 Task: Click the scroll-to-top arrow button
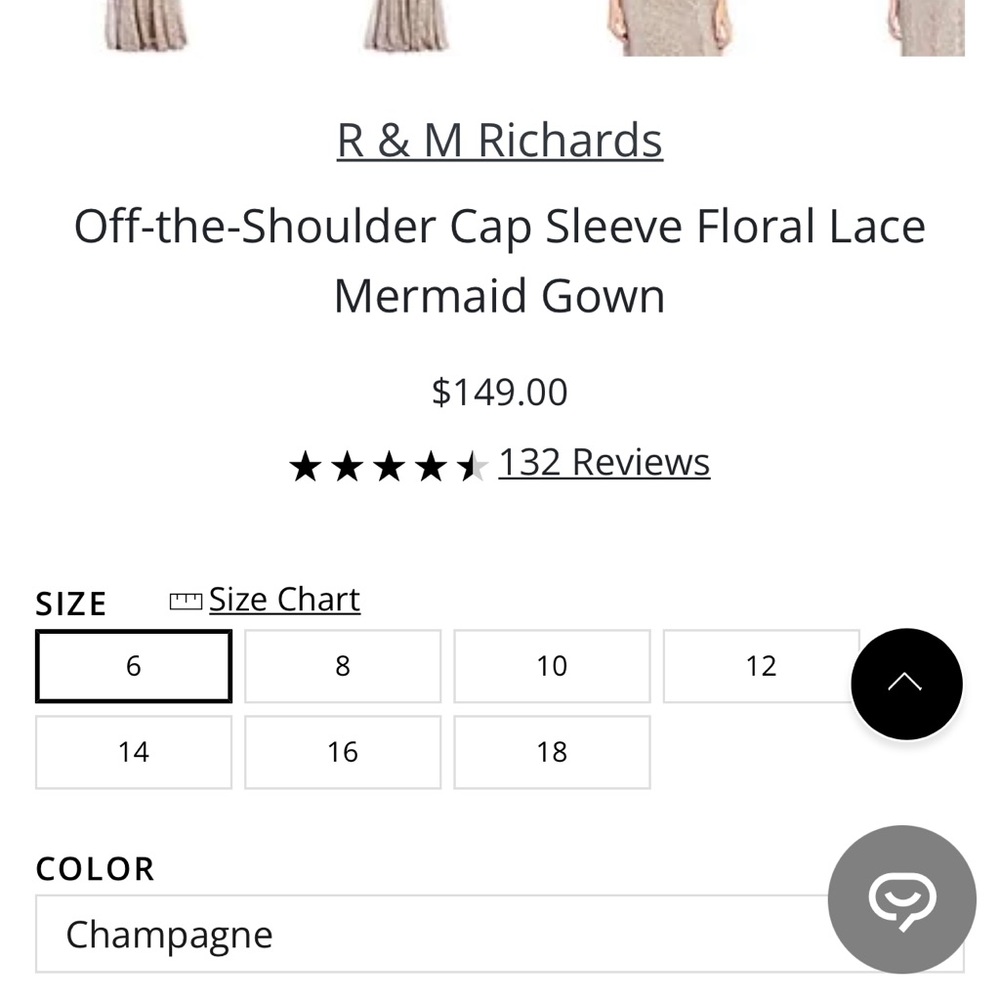click(906, 683)
